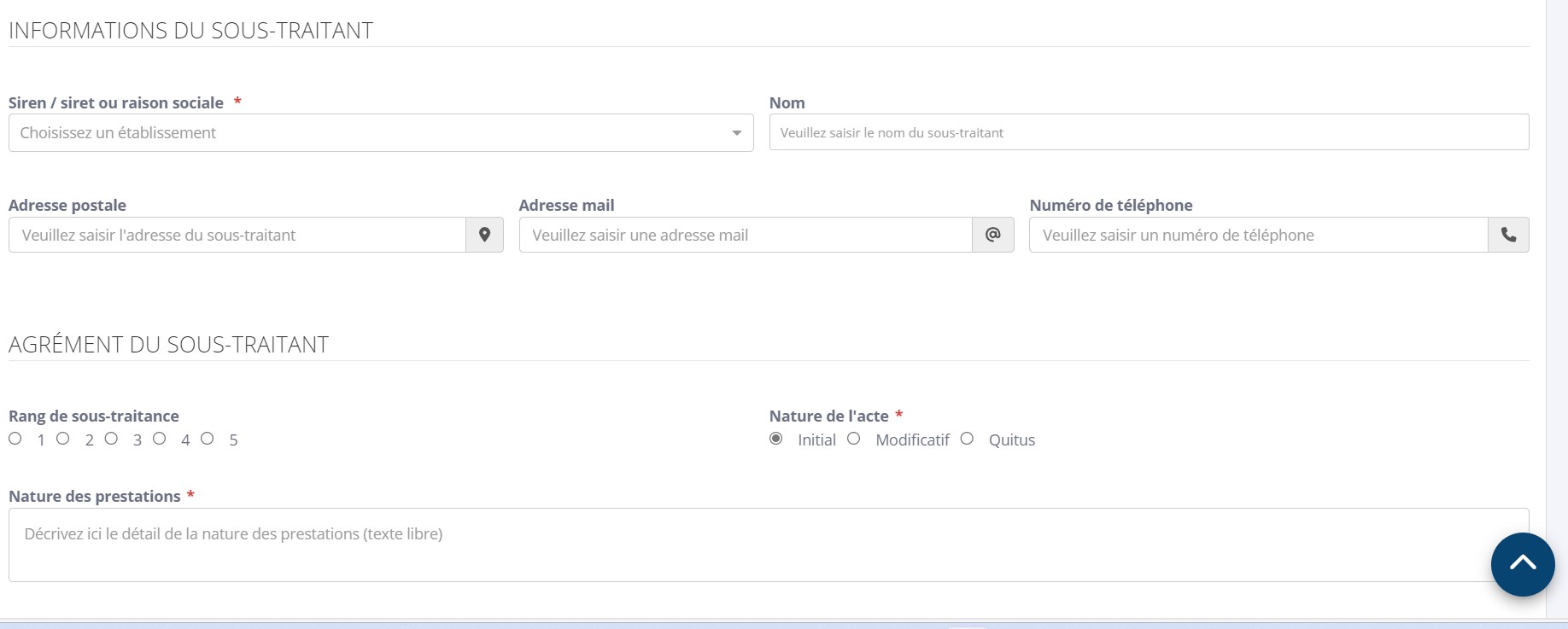
Task: Focus the Nom du sous-traitant field
Action: tap(1149, 132)
